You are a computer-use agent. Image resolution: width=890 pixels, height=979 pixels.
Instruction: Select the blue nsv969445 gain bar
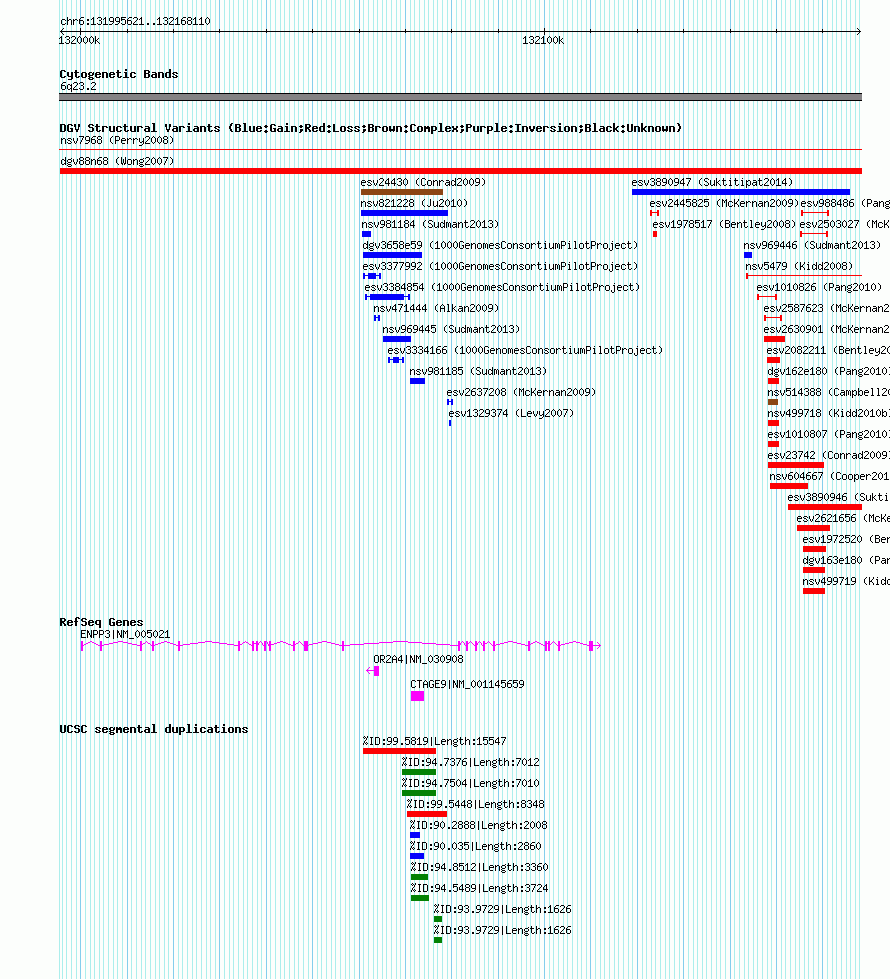pyautogui.click(x=397, y=339)
